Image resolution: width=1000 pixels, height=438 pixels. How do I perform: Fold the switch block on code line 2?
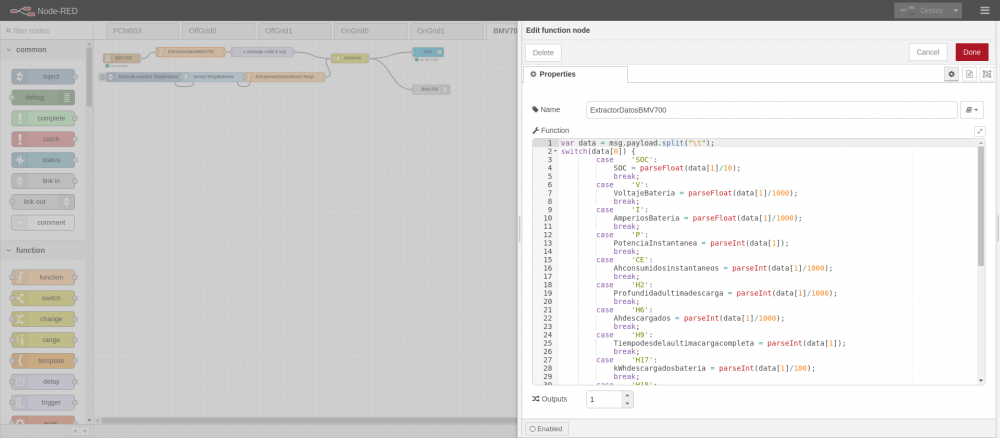point(555,152)
